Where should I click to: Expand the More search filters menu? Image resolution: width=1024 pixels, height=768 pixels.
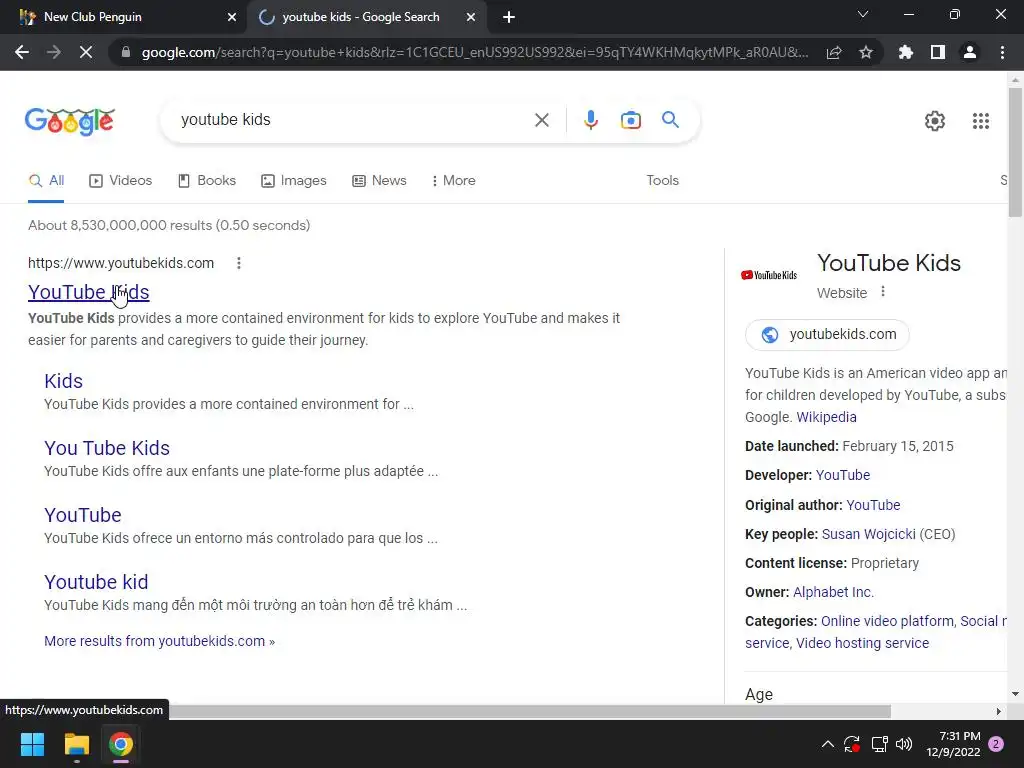[453, 181]
